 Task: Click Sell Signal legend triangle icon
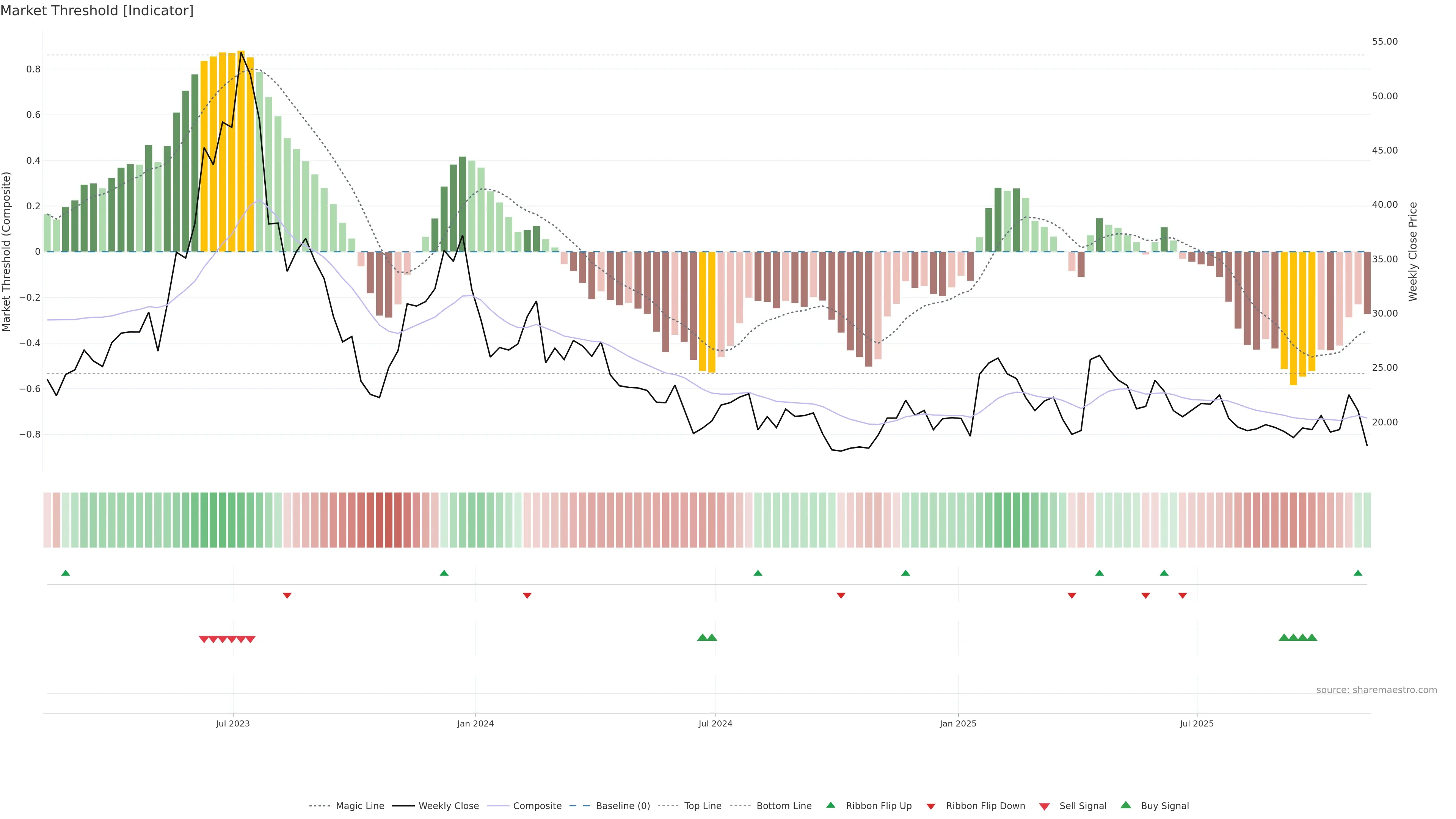pyautogui.click(x=1045, y=806)
